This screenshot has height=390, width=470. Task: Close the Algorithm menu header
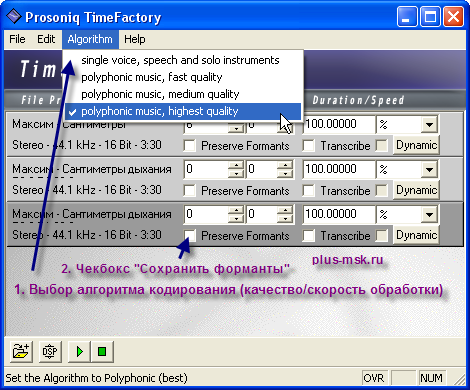point(90,39)
